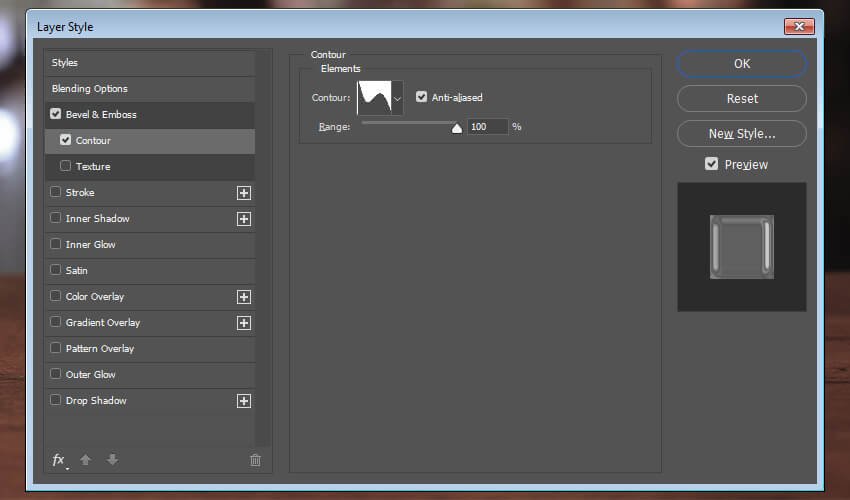This screenshot has width=850, height=500.
Task: Move effect down with the down arrow
Action: click(112, 460)
